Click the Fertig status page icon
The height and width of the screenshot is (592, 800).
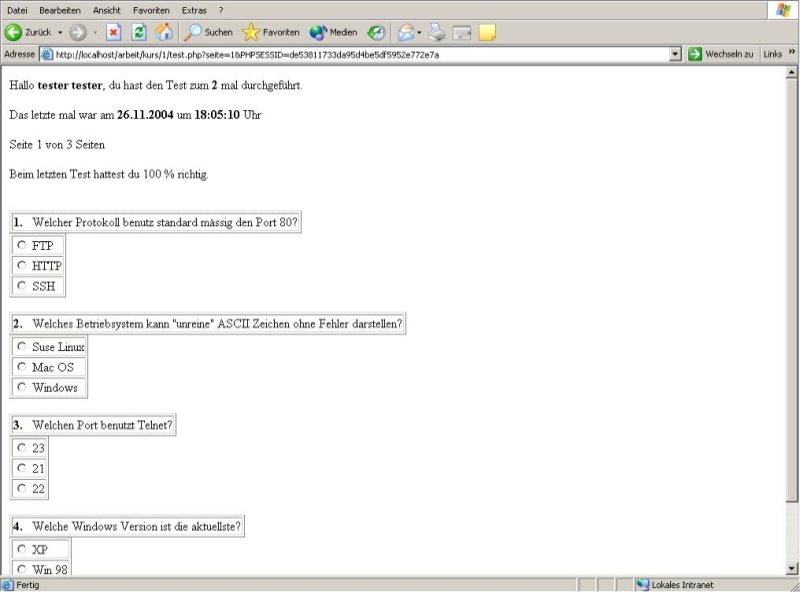(8, 585)
